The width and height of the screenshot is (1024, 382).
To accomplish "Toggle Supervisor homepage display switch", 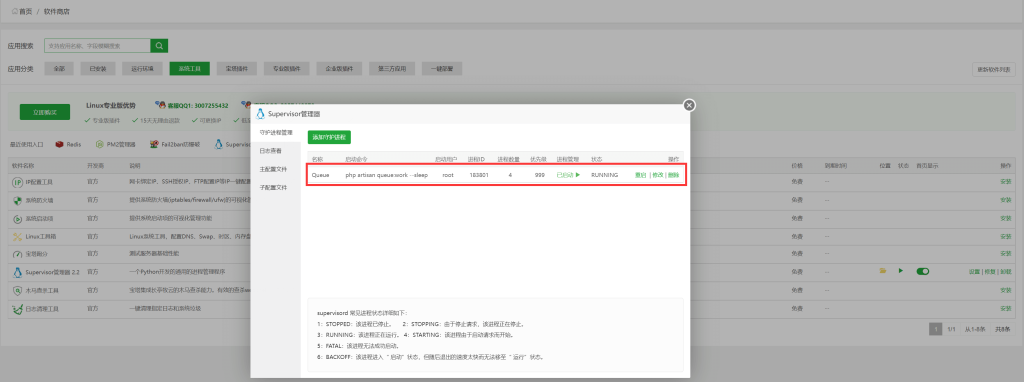I will (922, 271).
